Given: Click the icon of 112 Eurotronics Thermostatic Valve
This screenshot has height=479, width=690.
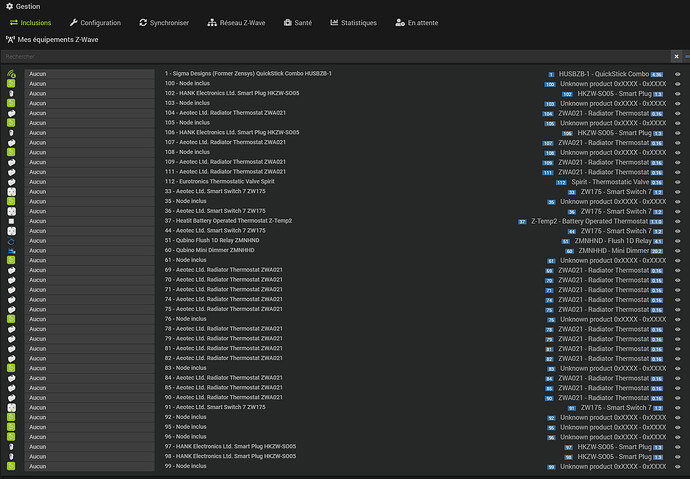Looking at the screenshot, I should tap(11, 182).
